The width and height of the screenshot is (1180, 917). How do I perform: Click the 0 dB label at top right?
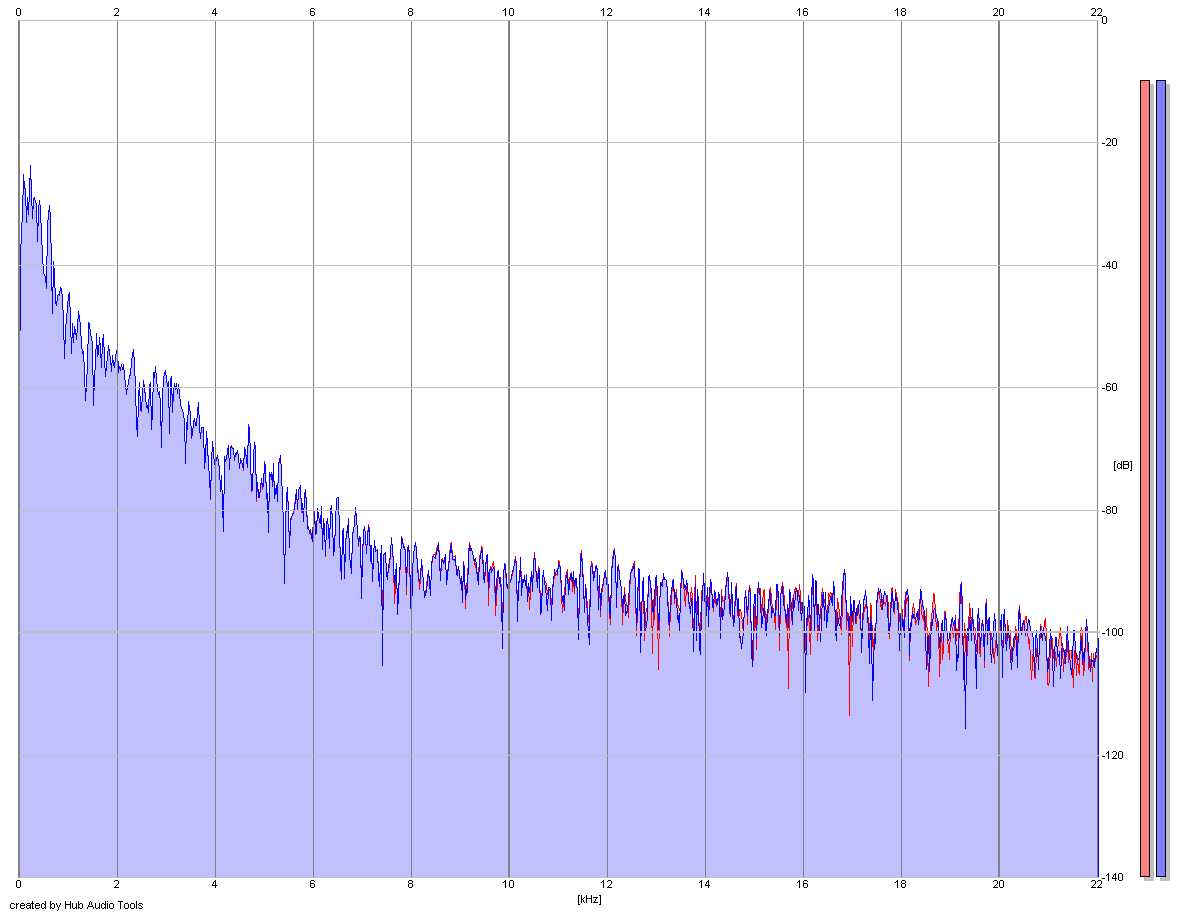click(1105, 20)
